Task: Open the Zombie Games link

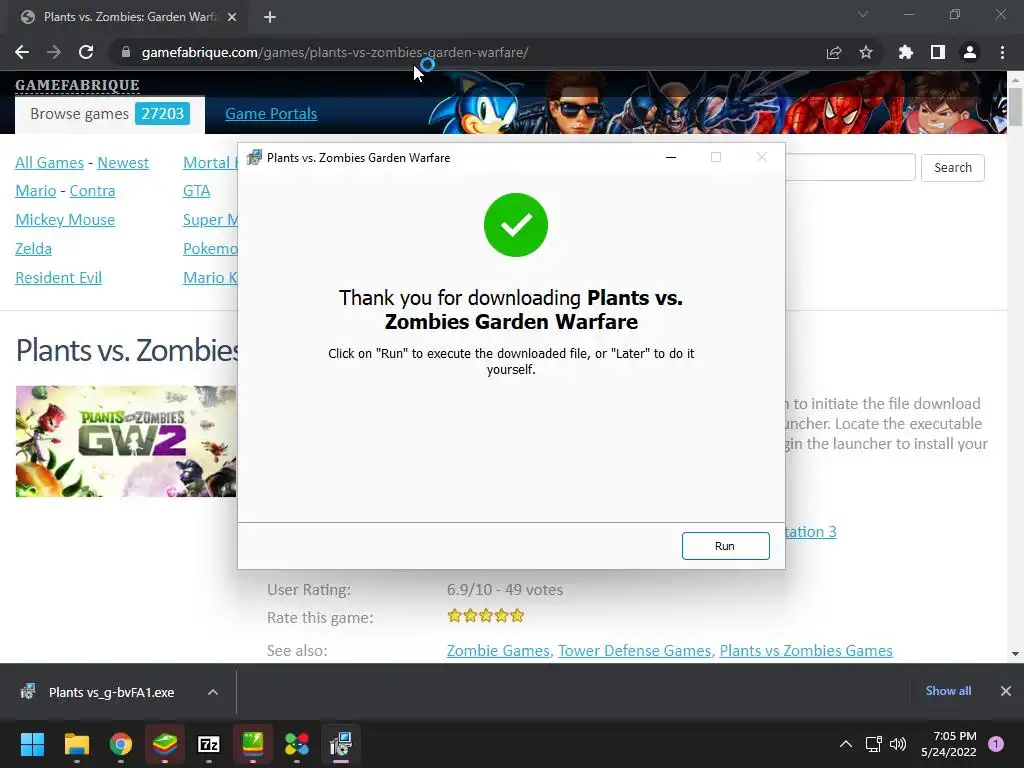Action: click(x=498, y=651)
